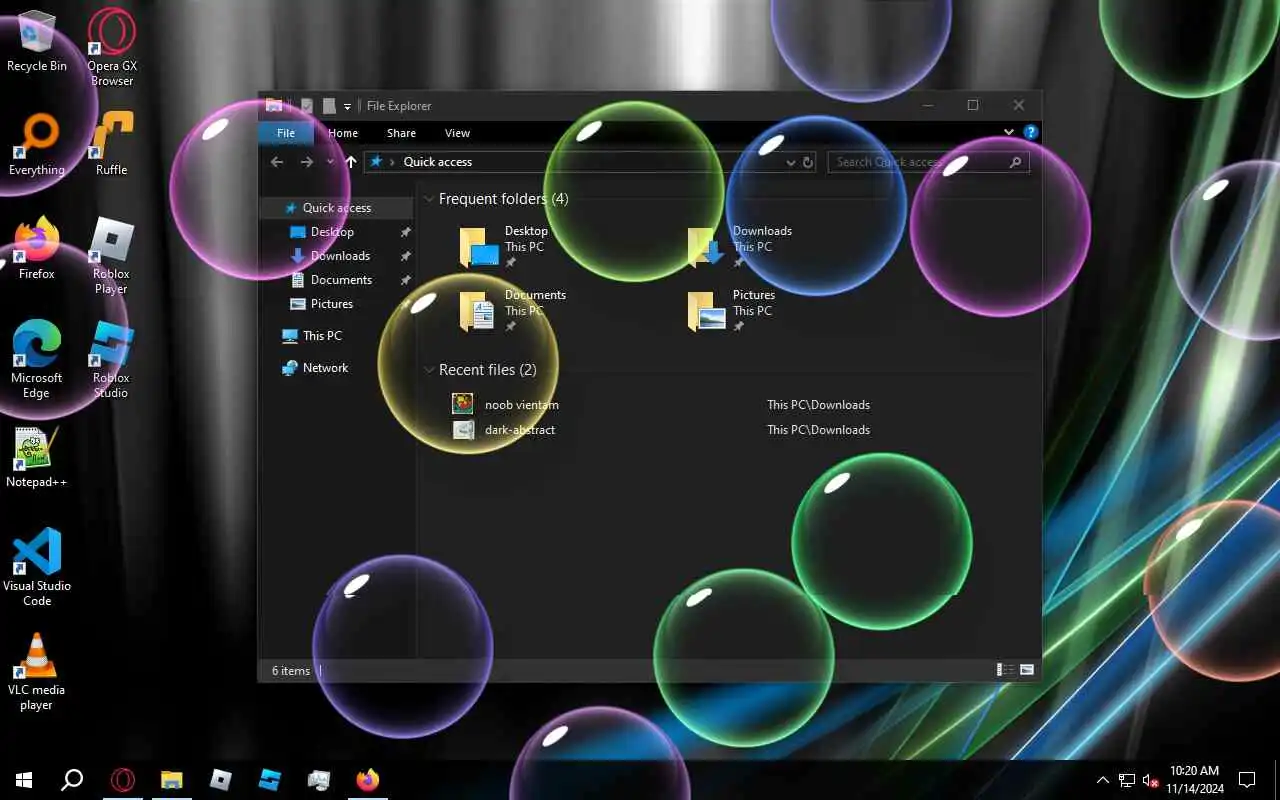Open Everything search desktop shortcut

click(x=37, y=145)
